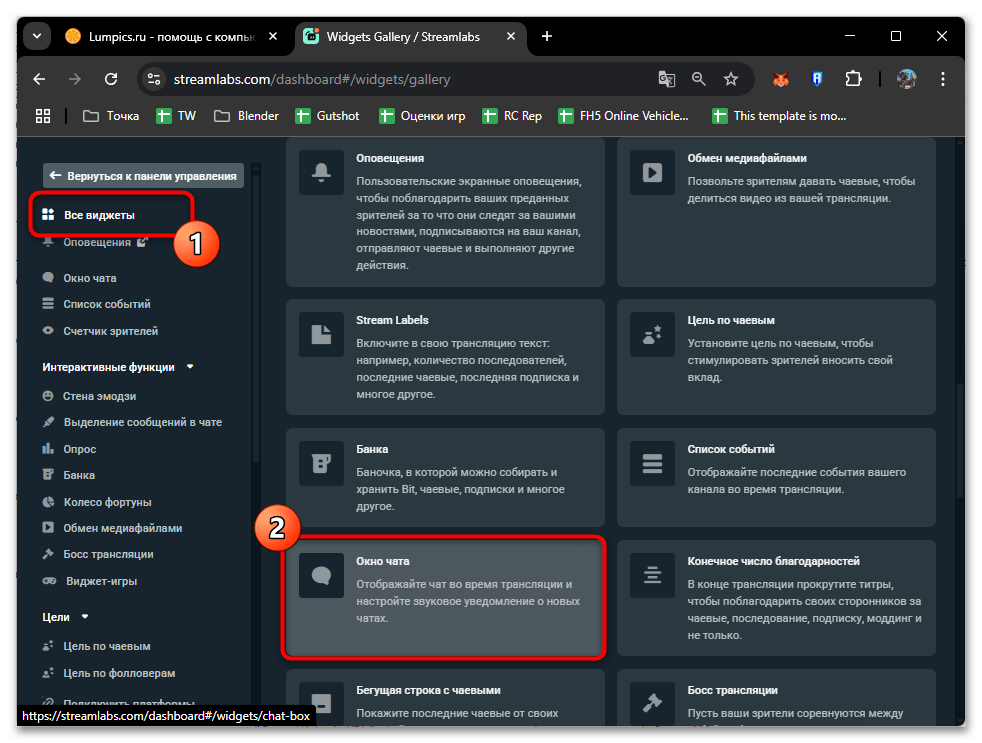Click the Stream Labels document icon
This screenshot has width=982, height=743.
(322, 334)
